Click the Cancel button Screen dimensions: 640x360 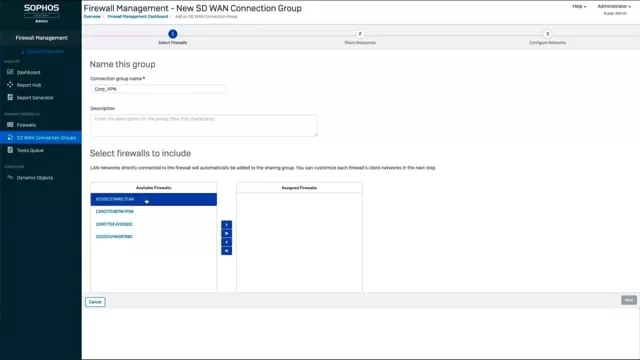pos(95,302)
